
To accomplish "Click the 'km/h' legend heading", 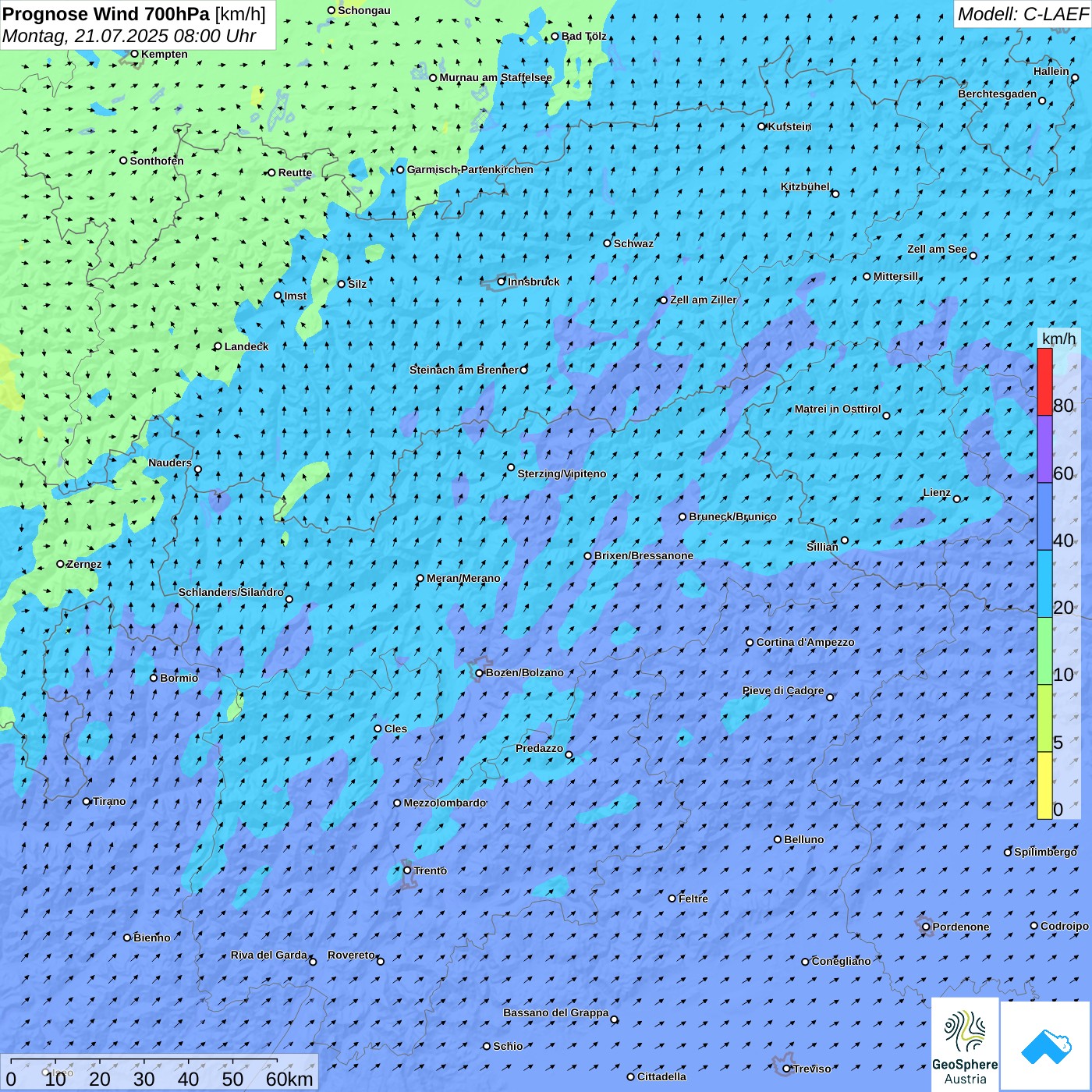I will (x=1058, y=338).
